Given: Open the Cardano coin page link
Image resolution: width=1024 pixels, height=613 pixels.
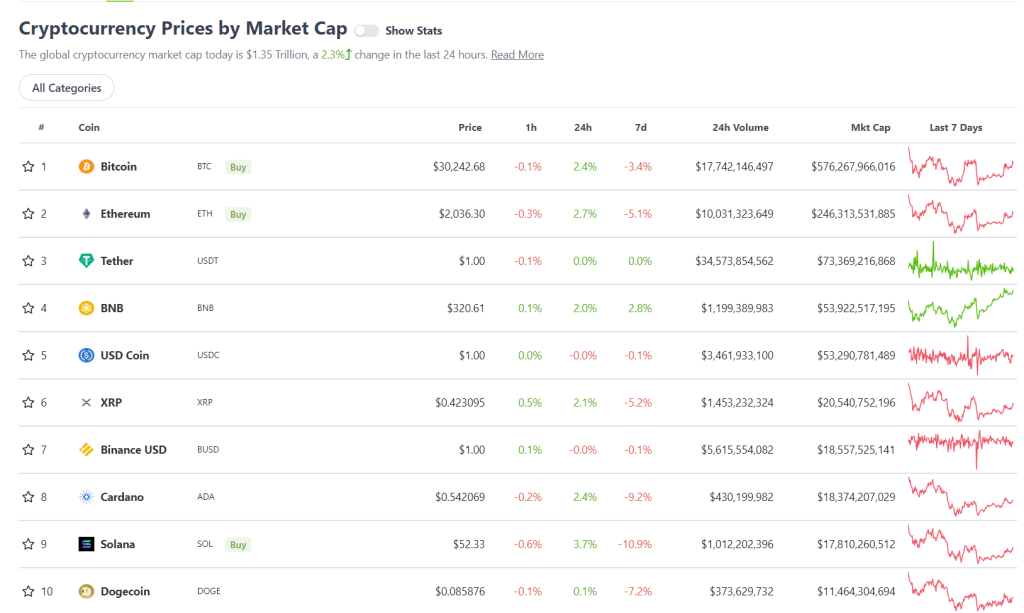Looking at the screenshot, I should click(122, 497).
